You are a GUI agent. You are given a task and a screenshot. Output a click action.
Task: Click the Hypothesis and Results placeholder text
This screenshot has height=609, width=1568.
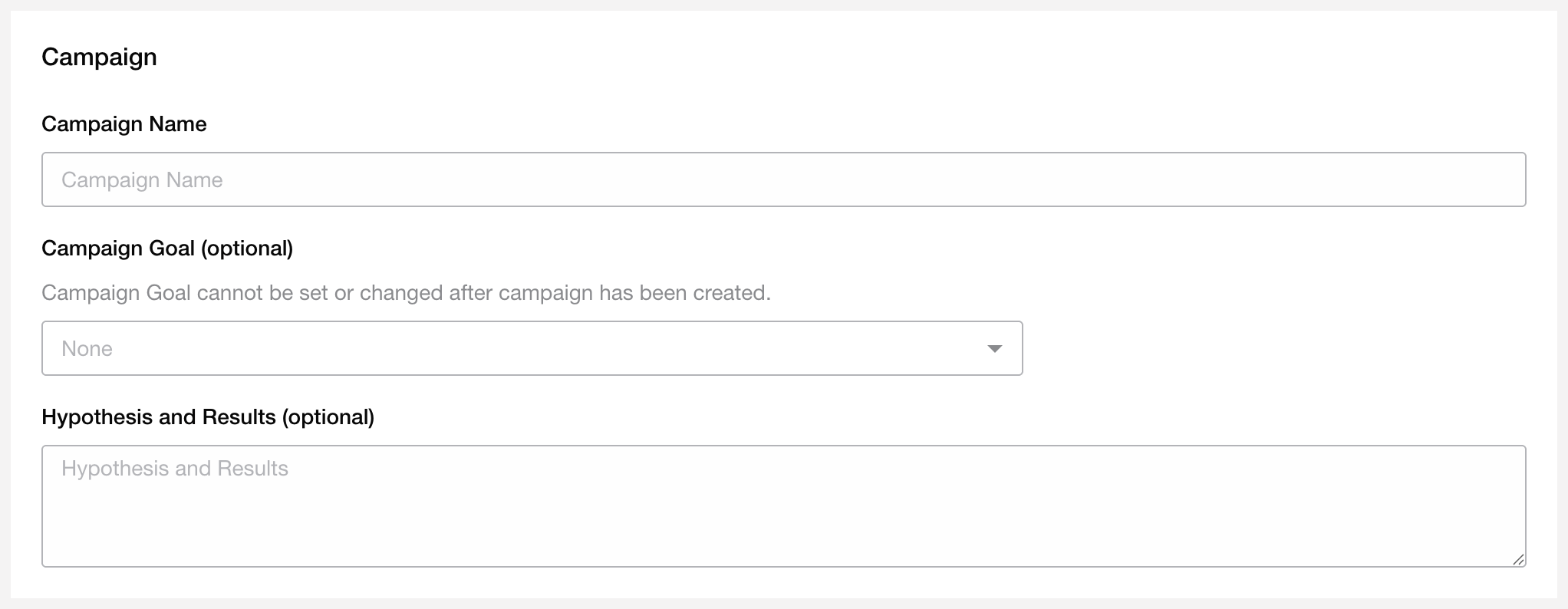pos(174,469)
